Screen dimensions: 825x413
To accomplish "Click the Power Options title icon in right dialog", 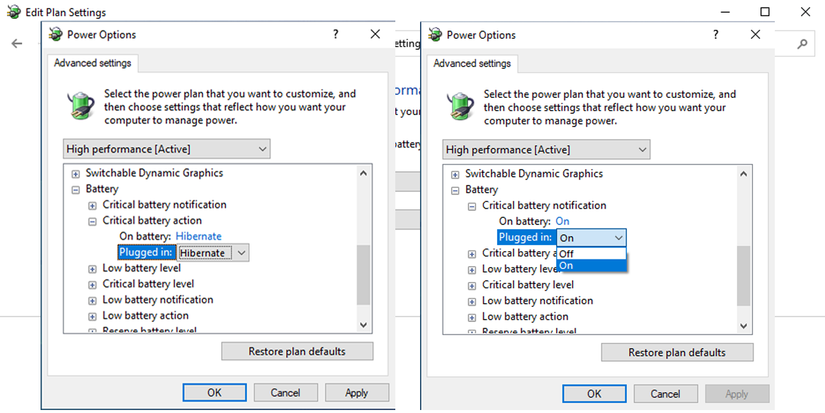I will (x=435, y=35).
